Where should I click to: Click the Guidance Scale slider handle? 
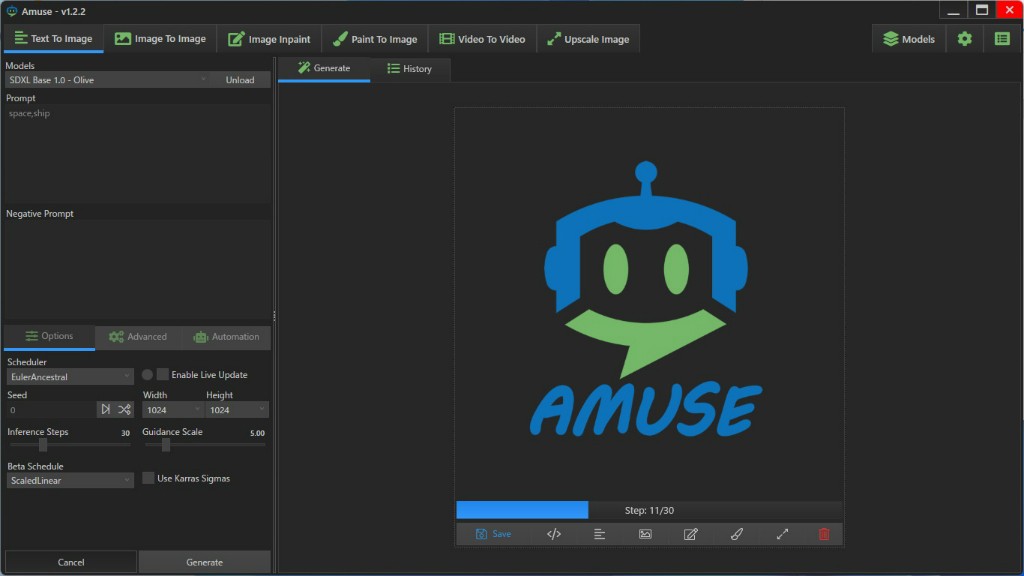[166, 445]
